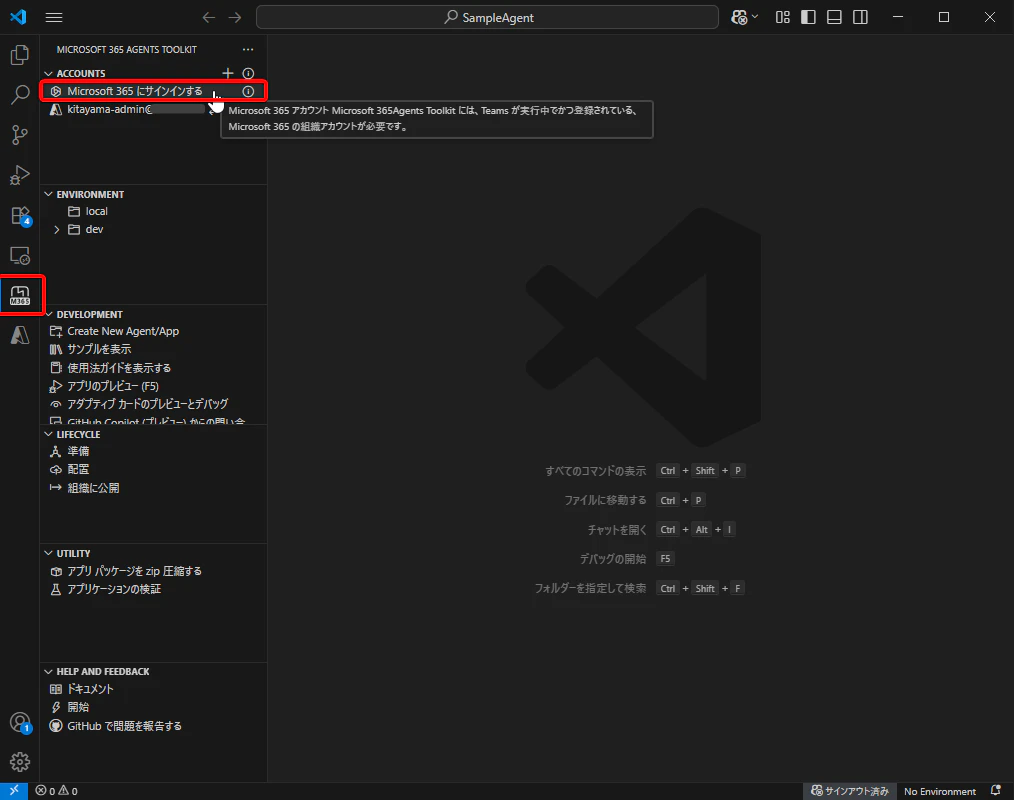Open the Manage gear icon
Viewport: 1014px width, 800px height.
[19, 762]
